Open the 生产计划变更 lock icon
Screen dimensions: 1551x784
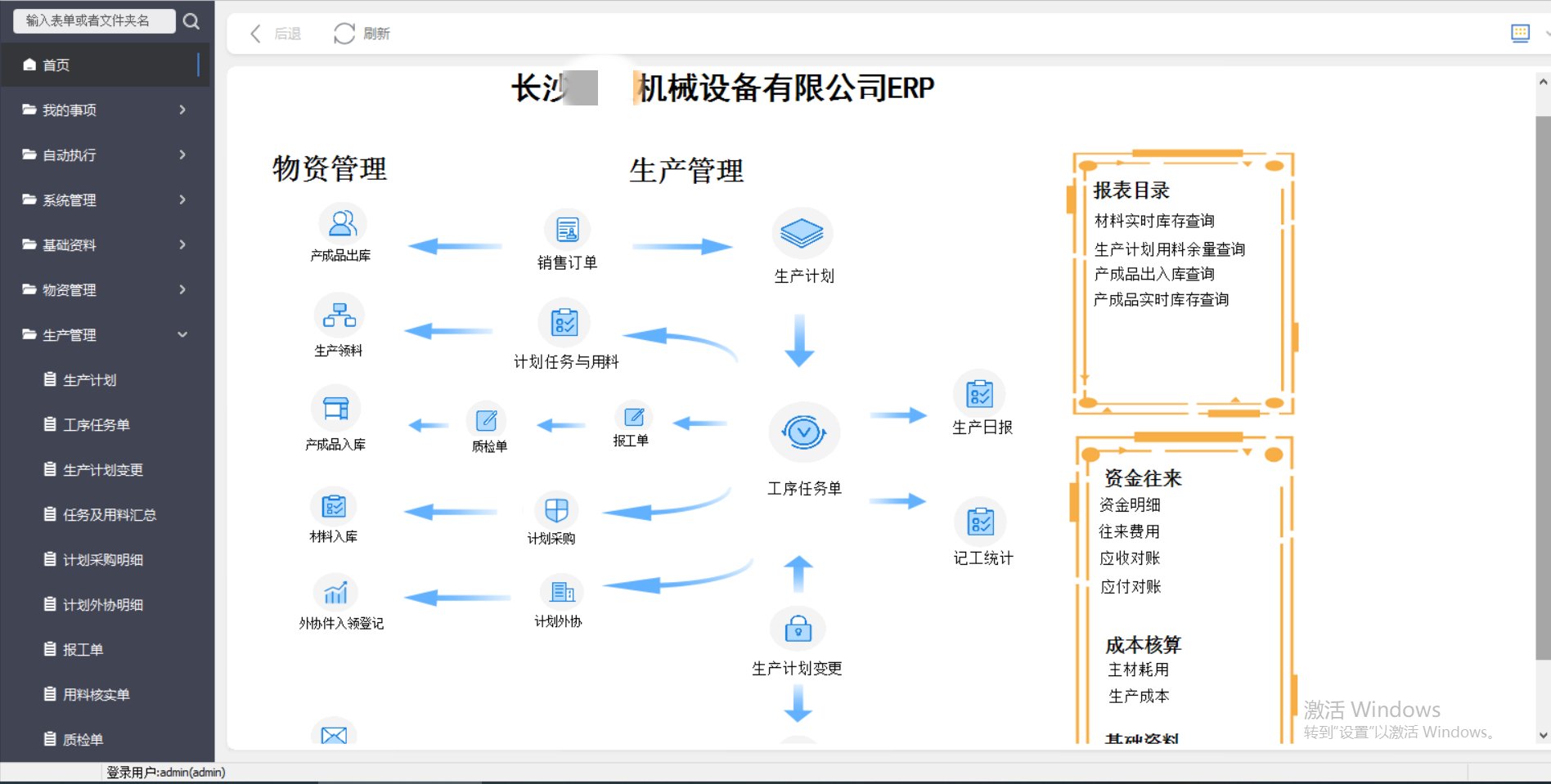pyautogui.click(x=798, y=629)
